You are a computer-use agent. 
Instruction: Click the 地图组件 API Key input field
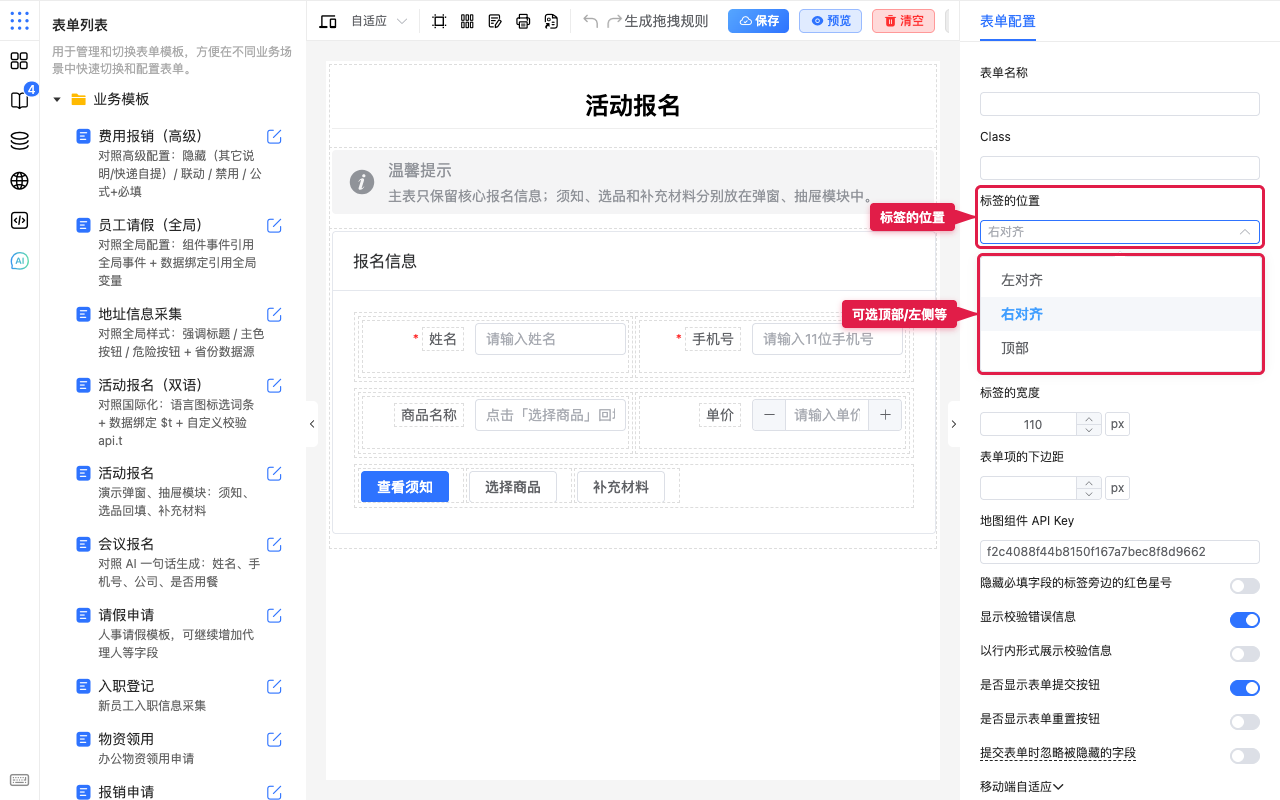1120,552
